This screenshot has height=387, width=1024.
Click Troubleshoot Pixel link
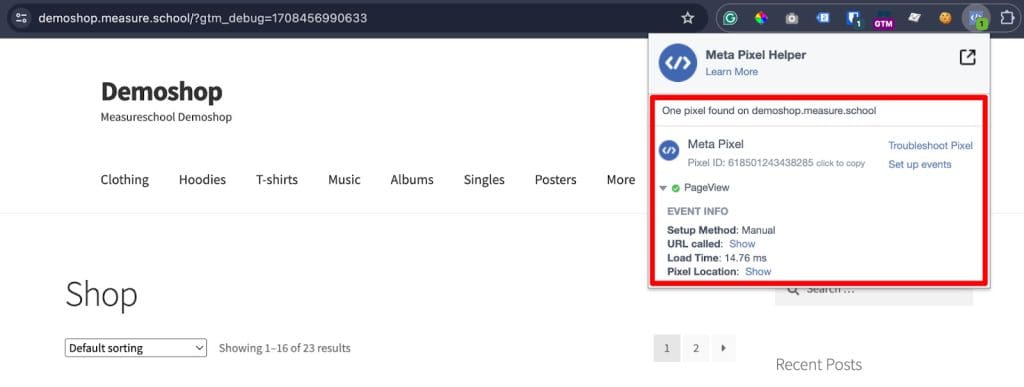pyautogui.click(x=930, y=146)
